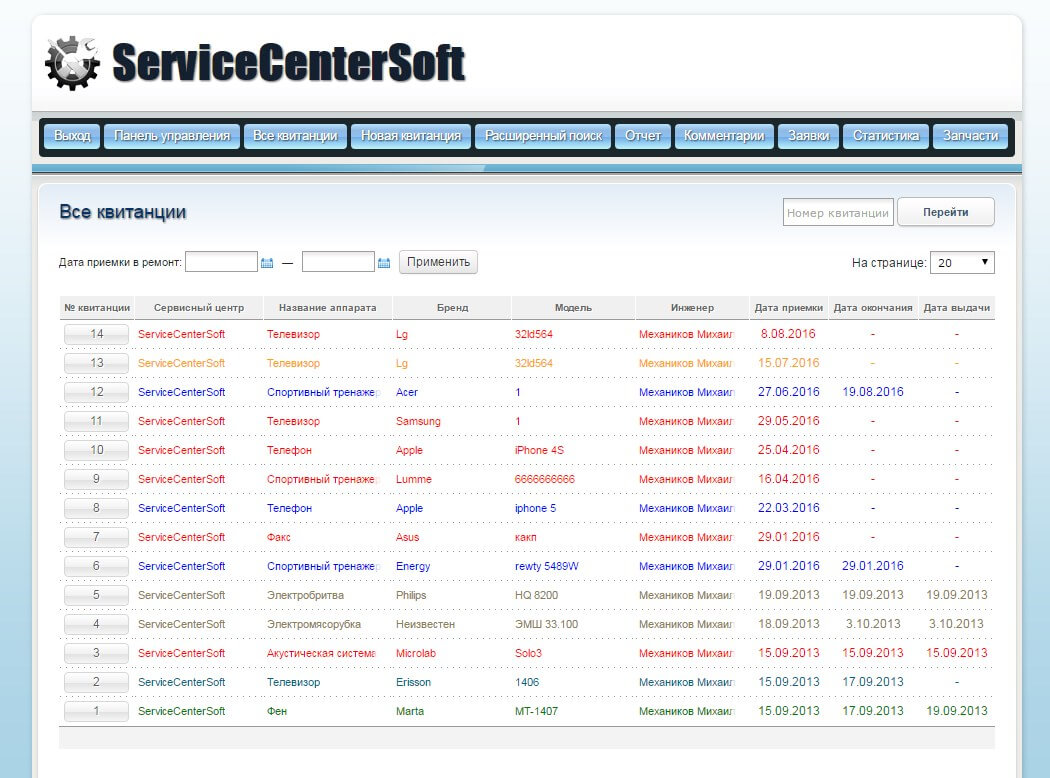Click Название аппарата column header

coord(327,308)
